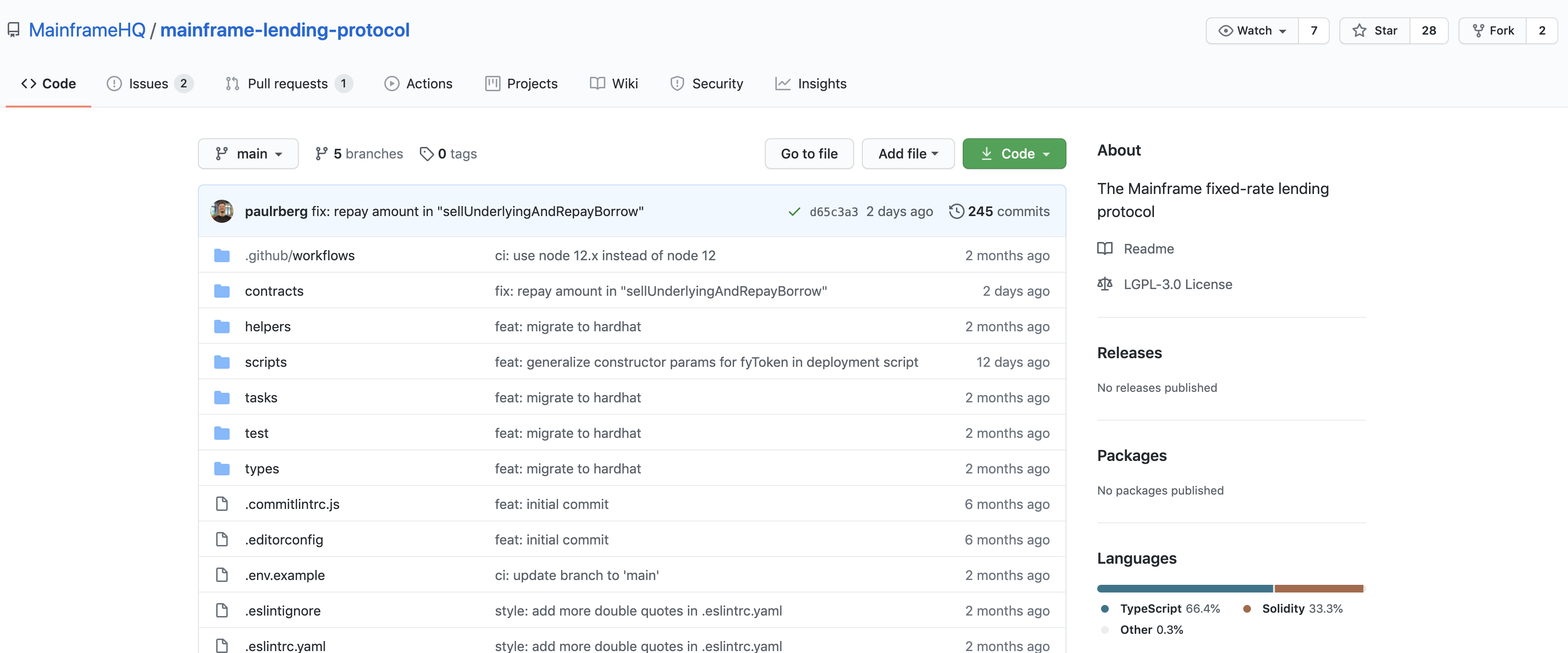The image size is (1568, 653).
Task: Click the repository book icon beside MainframeHQ
Action: [13, 30]
